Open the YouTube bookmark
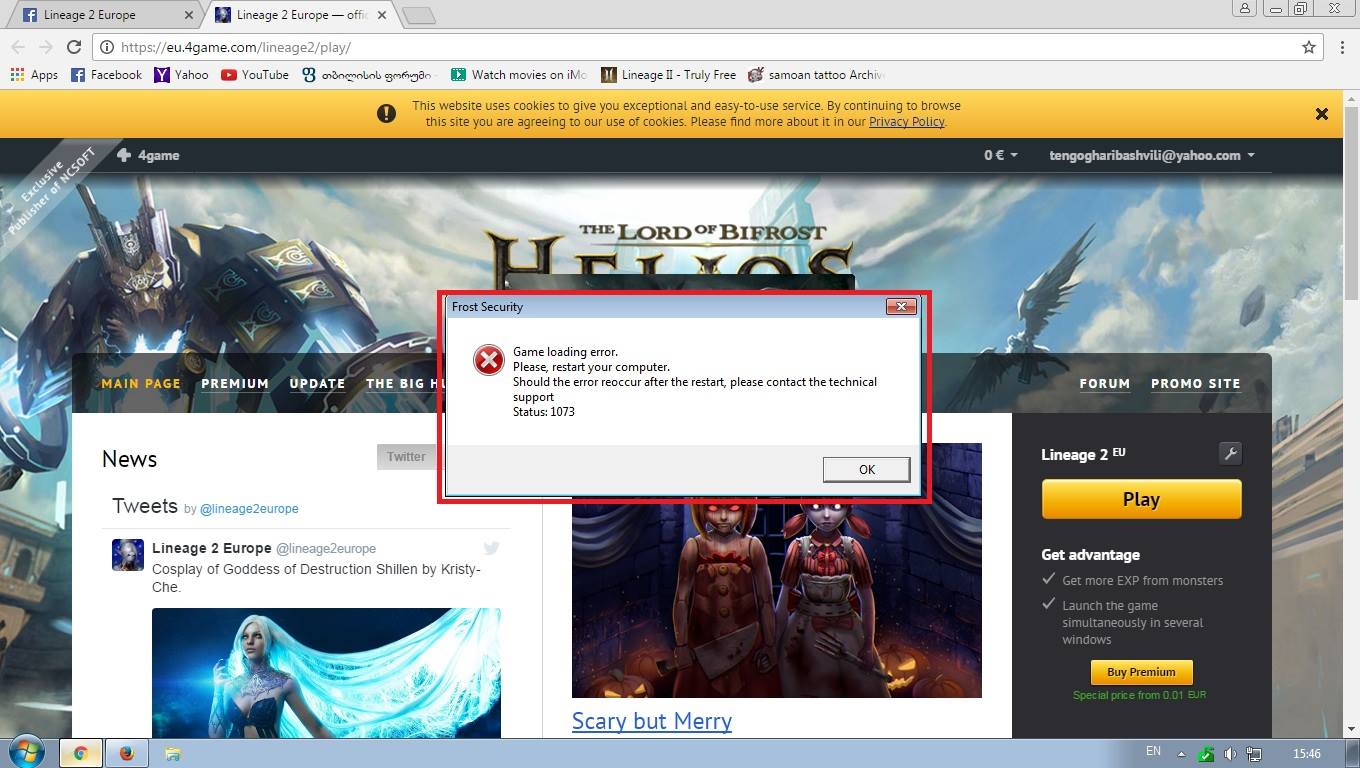This screenshot has width=1360, height=768. [x=255, y=75]
